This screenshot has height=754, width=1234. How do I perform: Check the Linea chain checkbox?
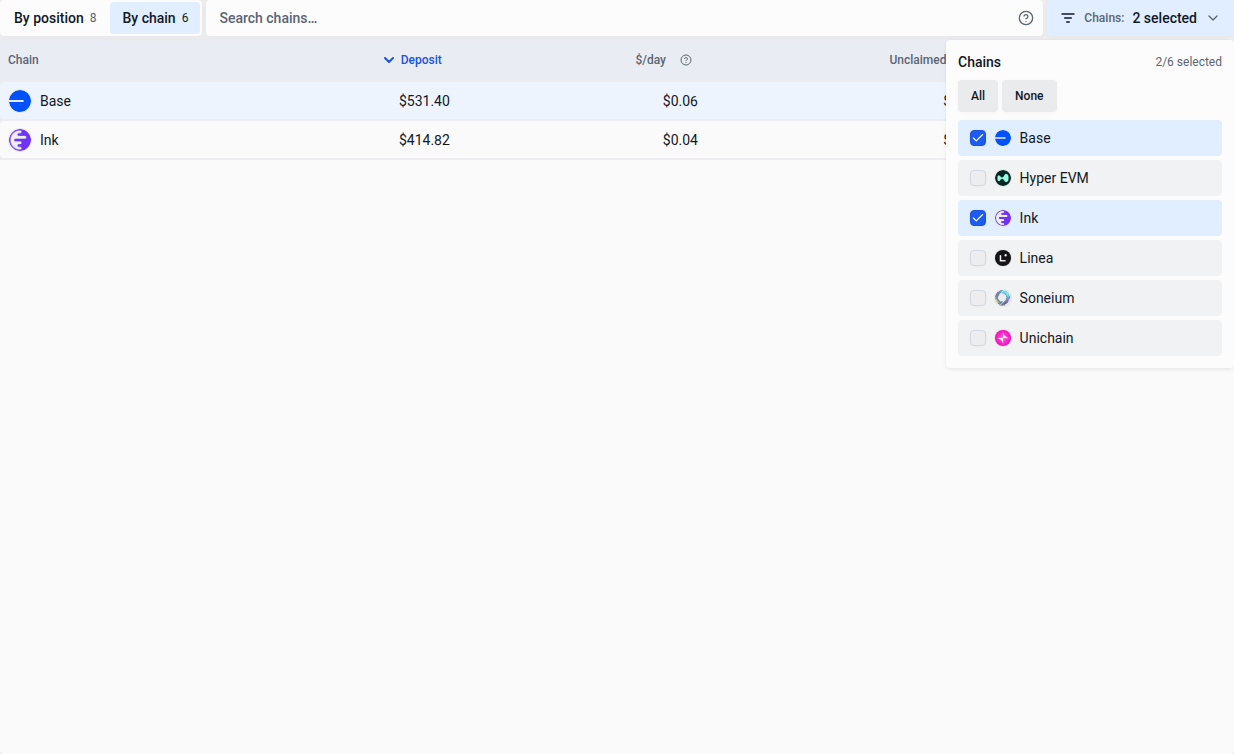coord(978,258)
